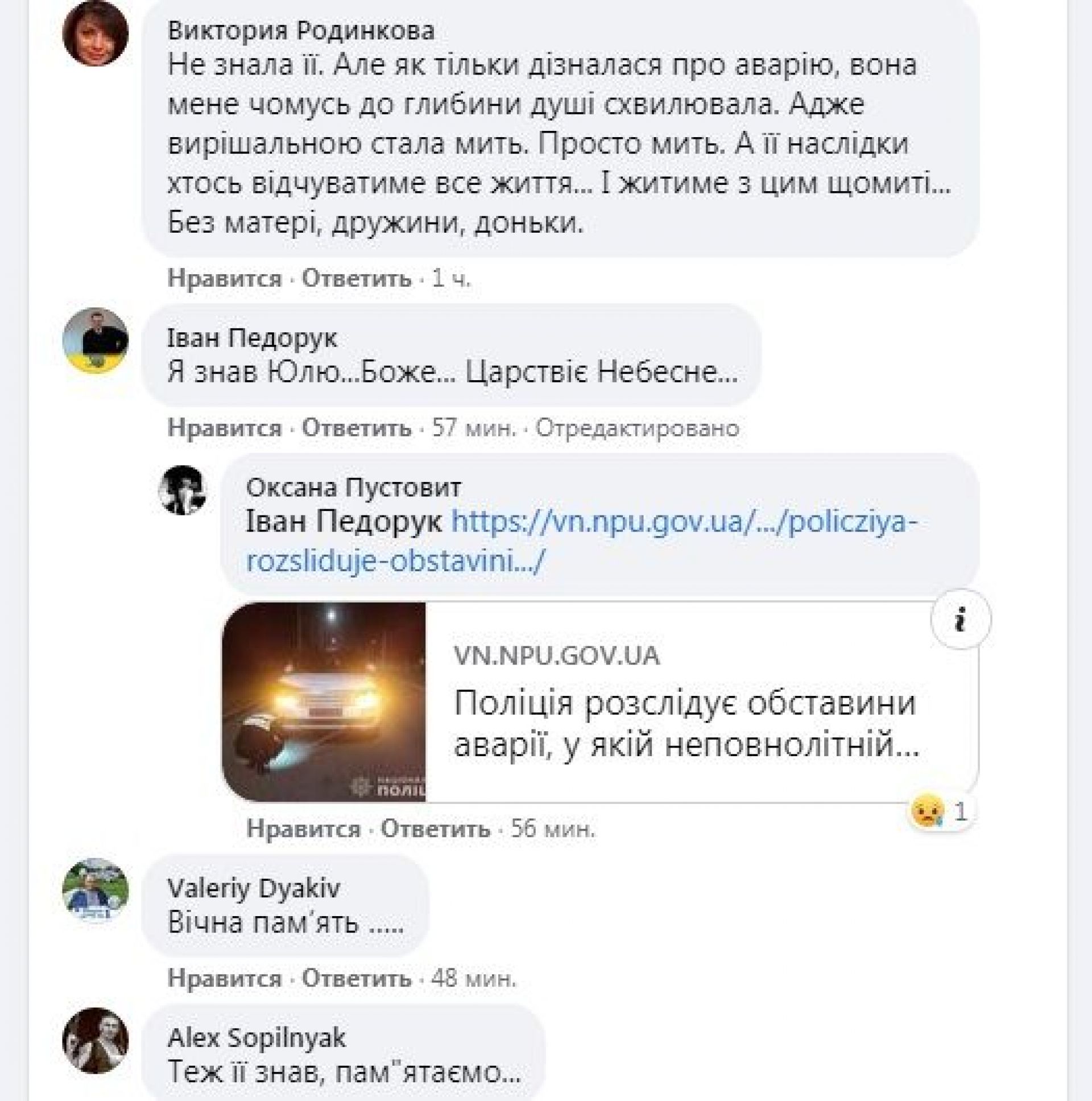Reply to Виктория Родинкова's comment
1092x1101 pixels.
tap(356, 279)
